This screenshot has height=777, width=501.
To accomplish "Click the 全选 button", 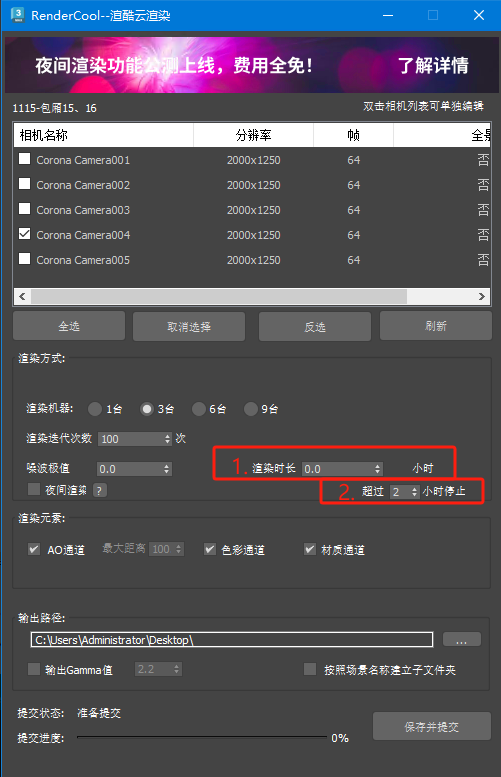I will (x=69, y=326).
